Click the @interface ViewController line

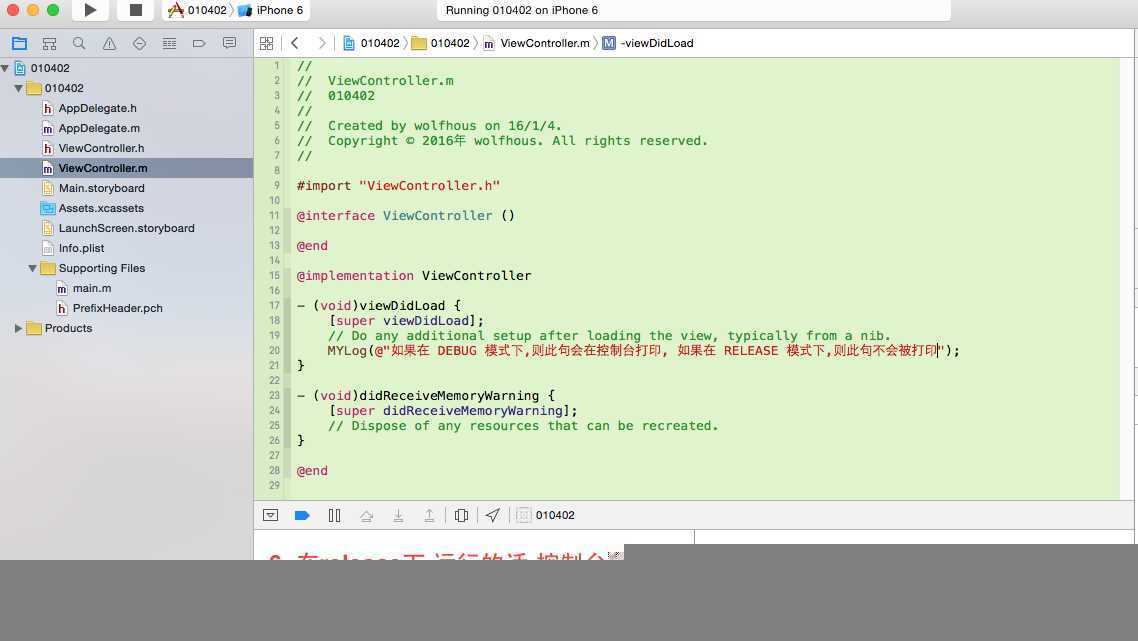click(x=405, y=216)
